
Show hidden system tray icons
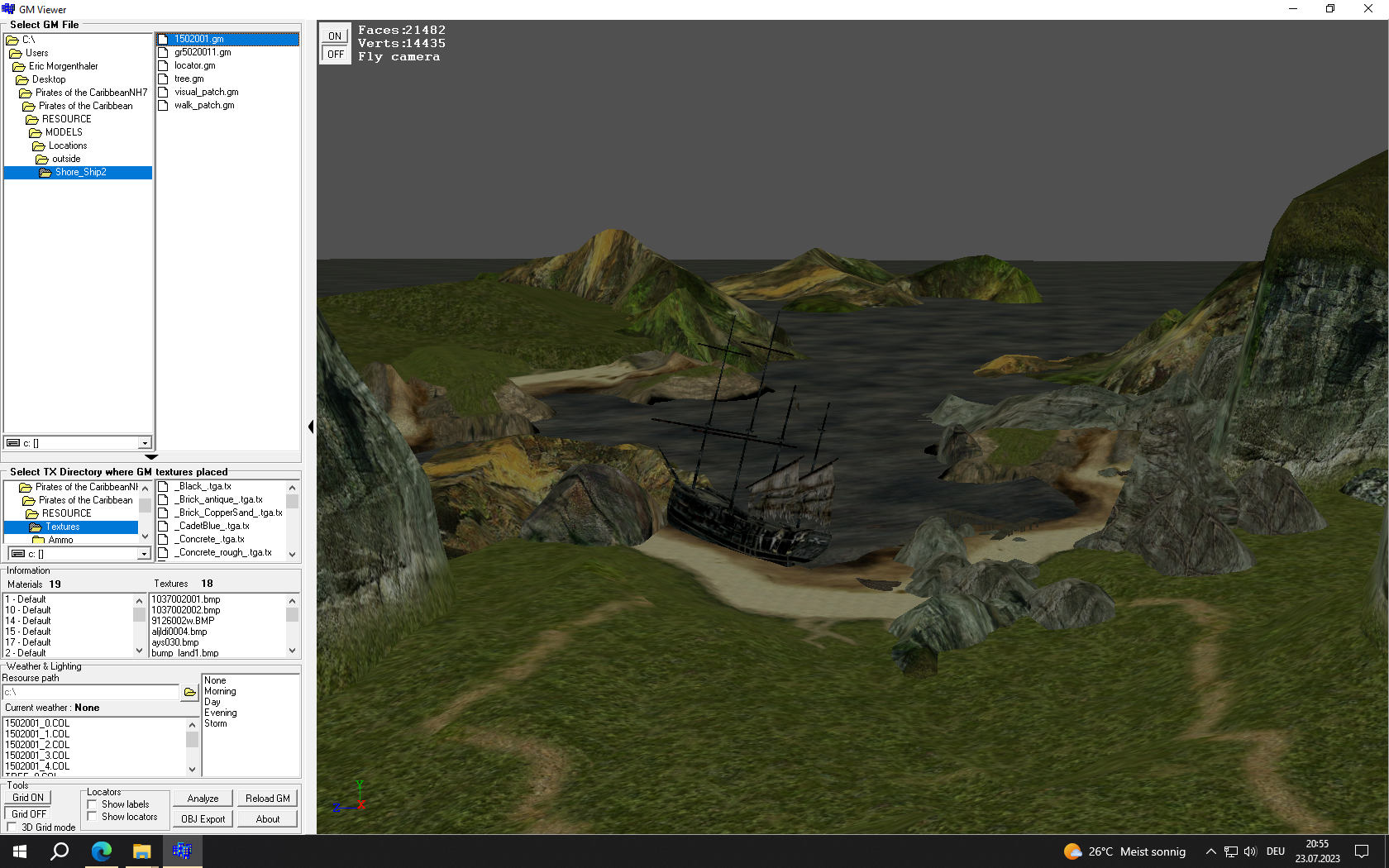(1210, 851)
